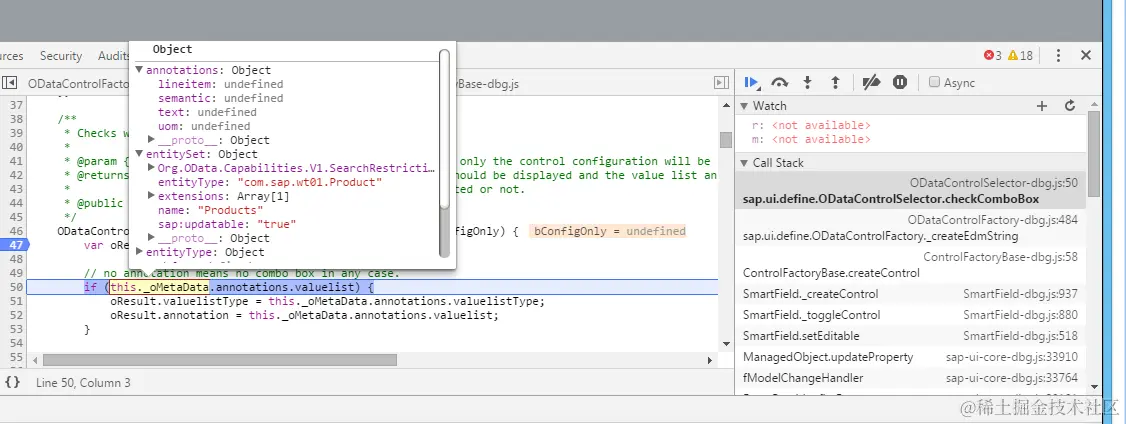The height and width of the screenshot is (424, 1126).
Task: Select checkComboBox call stack frame
Action: (910, 191)
